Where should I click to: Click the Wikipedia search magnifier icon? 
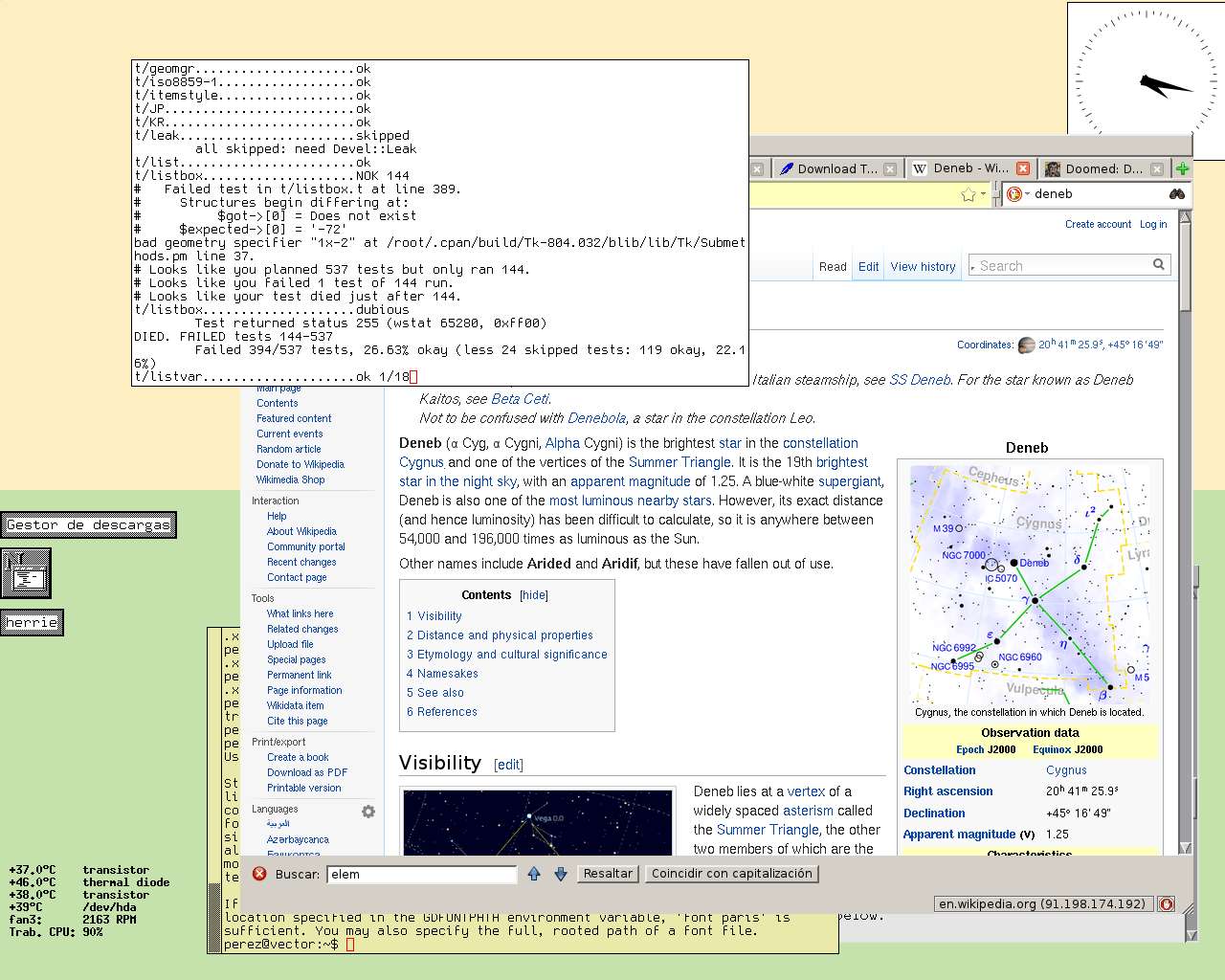(x=1159, y=265)
